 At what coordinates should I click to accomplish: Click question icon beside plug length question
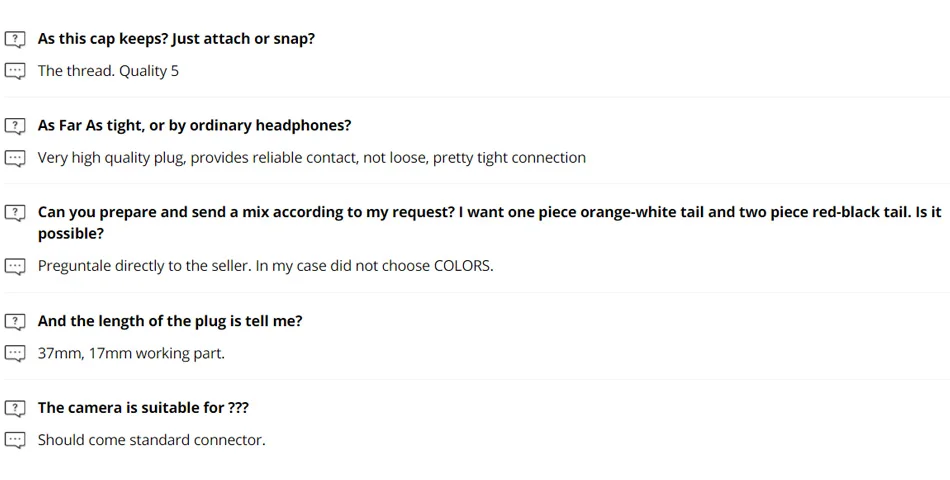[15, 321]
